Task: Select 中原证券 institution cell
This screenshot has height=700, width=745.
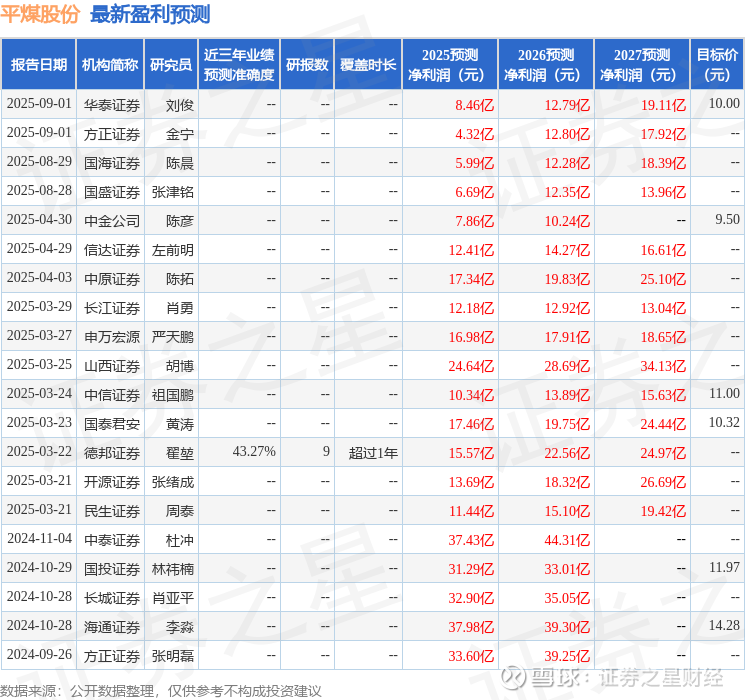Action: [112, 279]
